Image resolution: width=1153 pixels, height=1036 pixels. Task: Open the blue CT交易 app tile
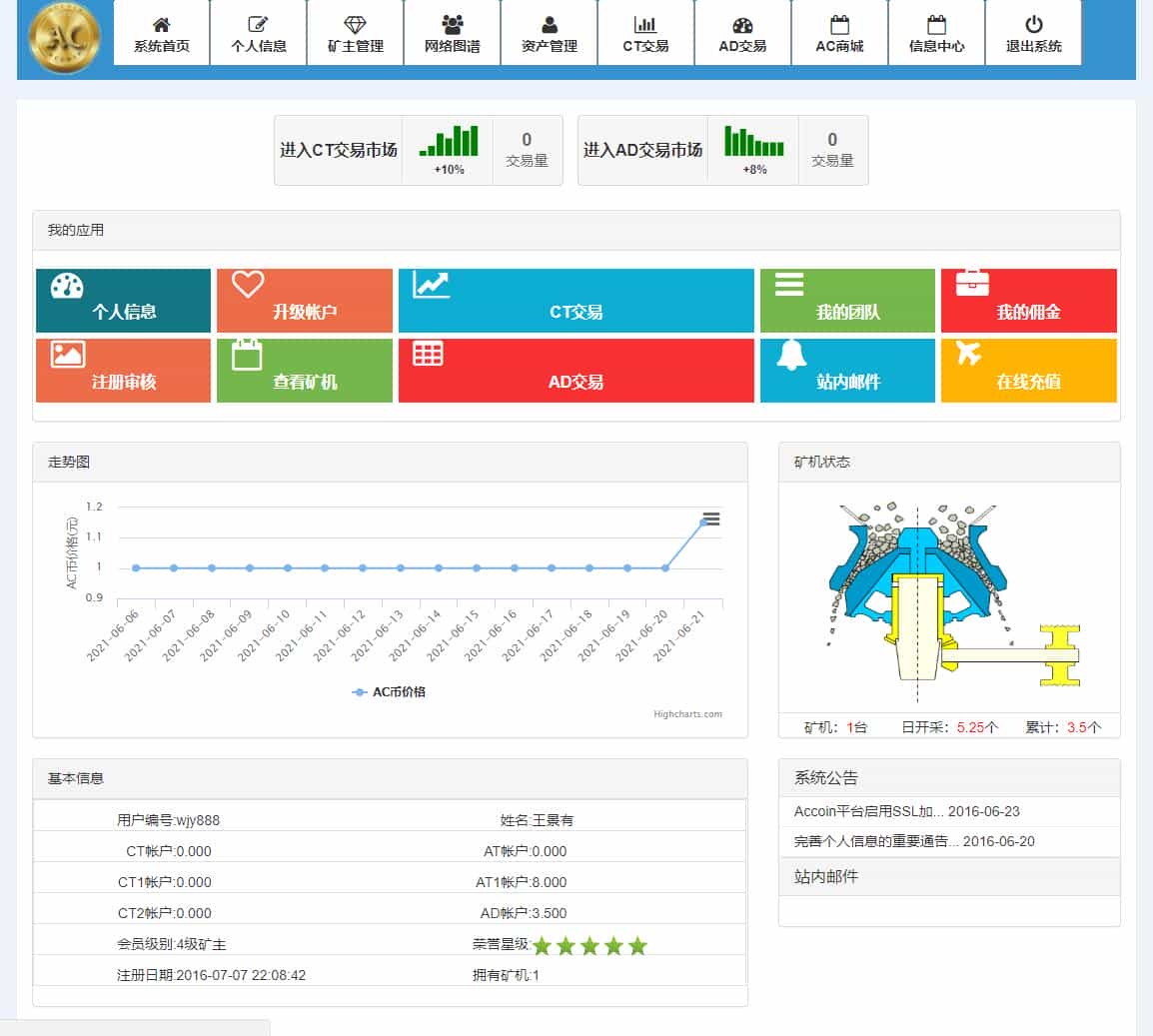point(576,301)
